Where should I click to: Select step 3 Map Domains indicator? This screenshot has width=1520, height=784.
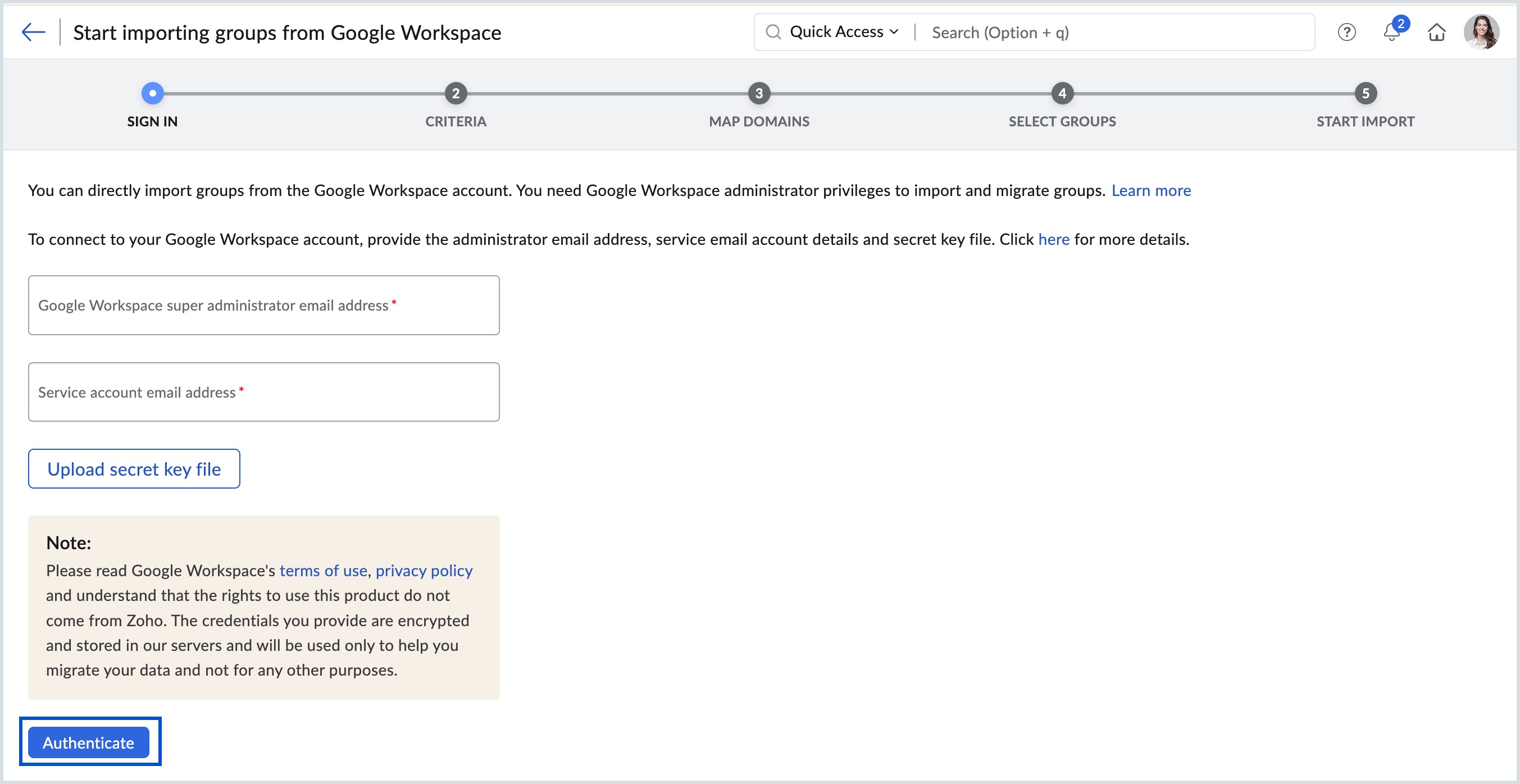759,93
